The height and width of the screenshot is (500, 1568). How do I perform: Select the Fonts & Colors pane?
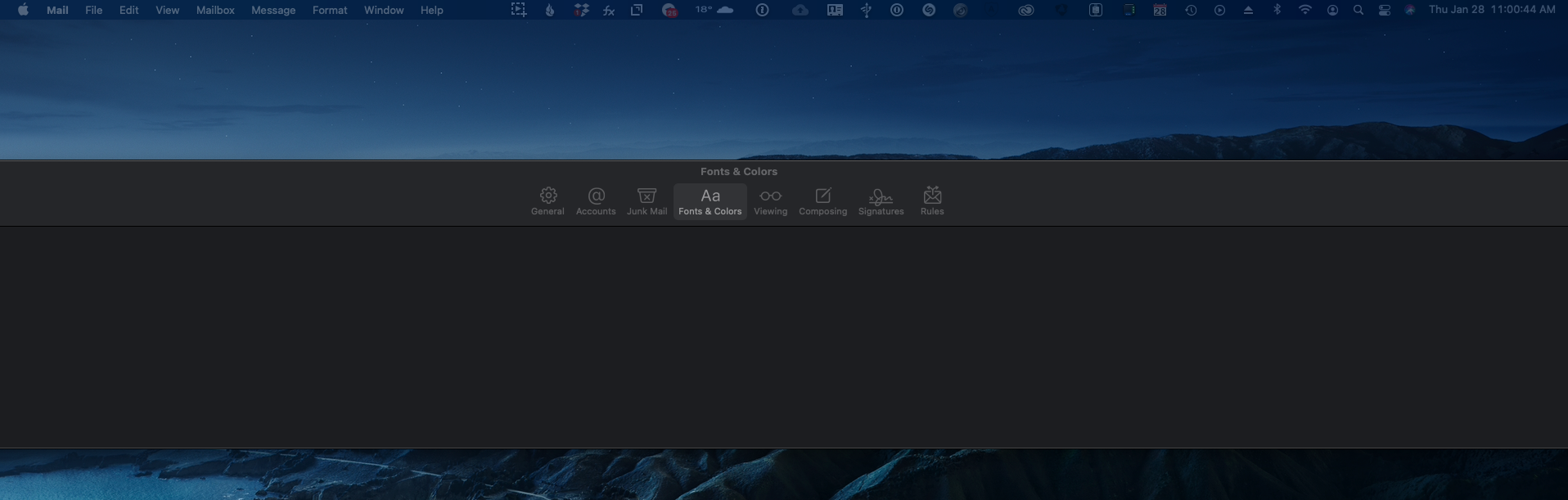click(x=710, y=201)
